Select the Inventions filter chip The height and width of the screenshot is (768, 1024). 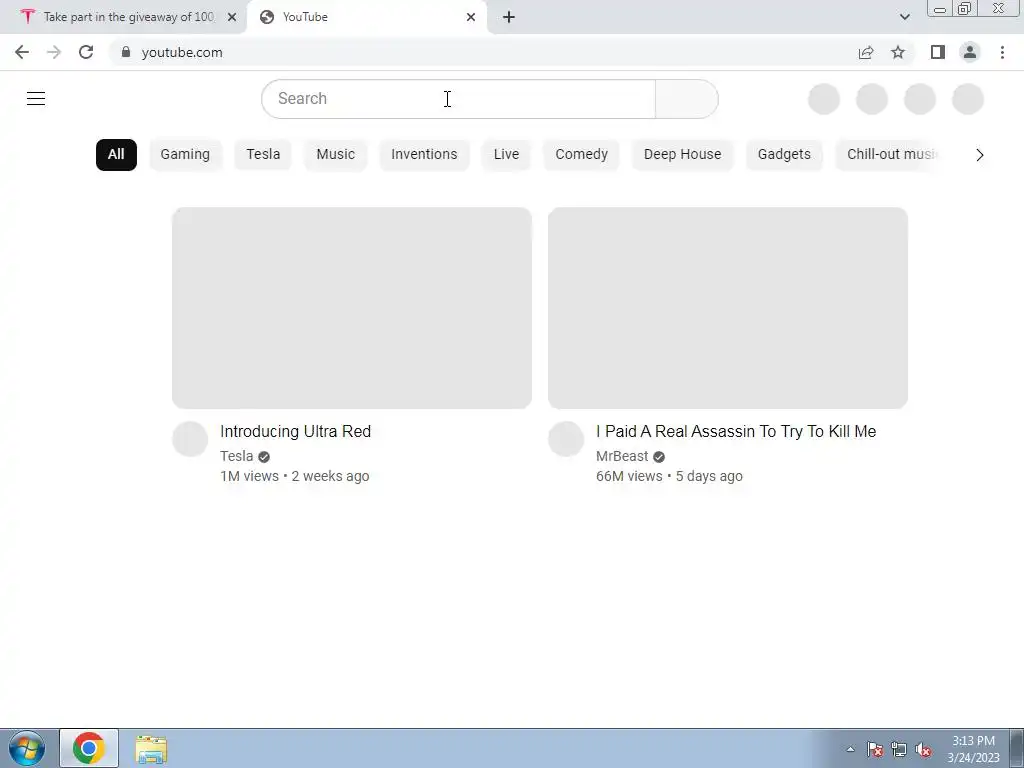coord(424,155)
